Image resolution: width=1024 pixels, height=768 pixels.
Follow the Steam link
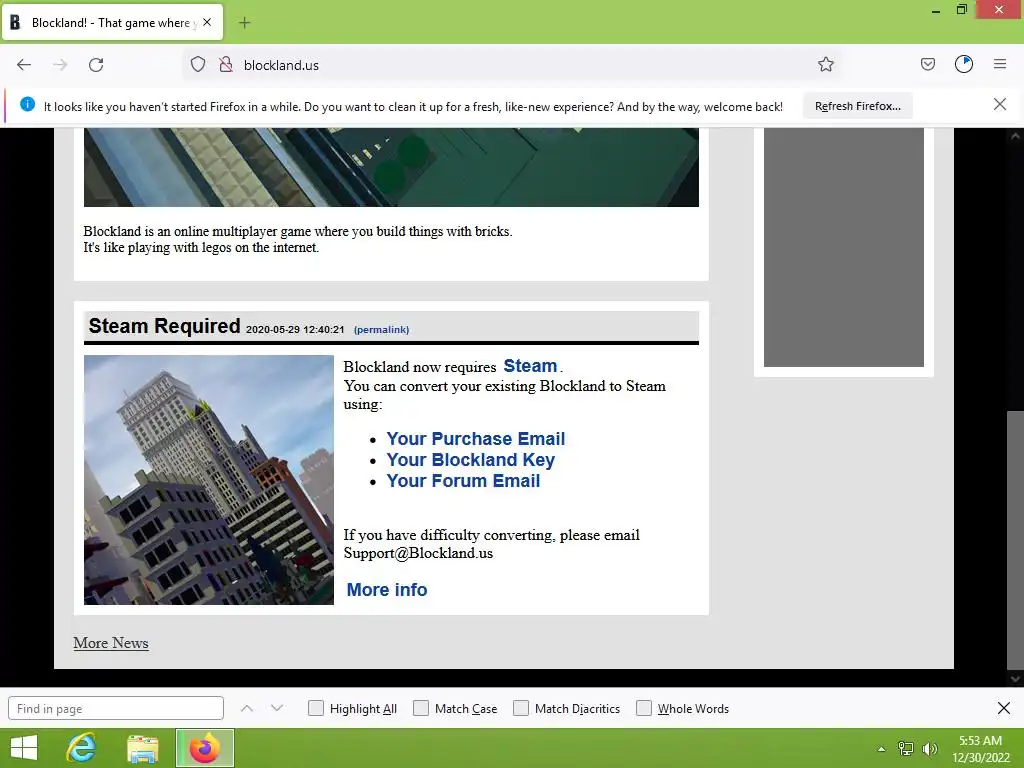pyautogui.click(x=530, y=366)
